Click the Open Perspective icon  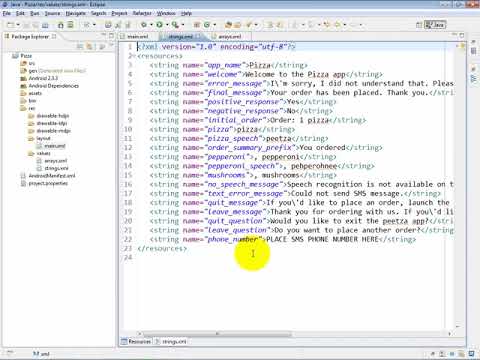[419, 25]
